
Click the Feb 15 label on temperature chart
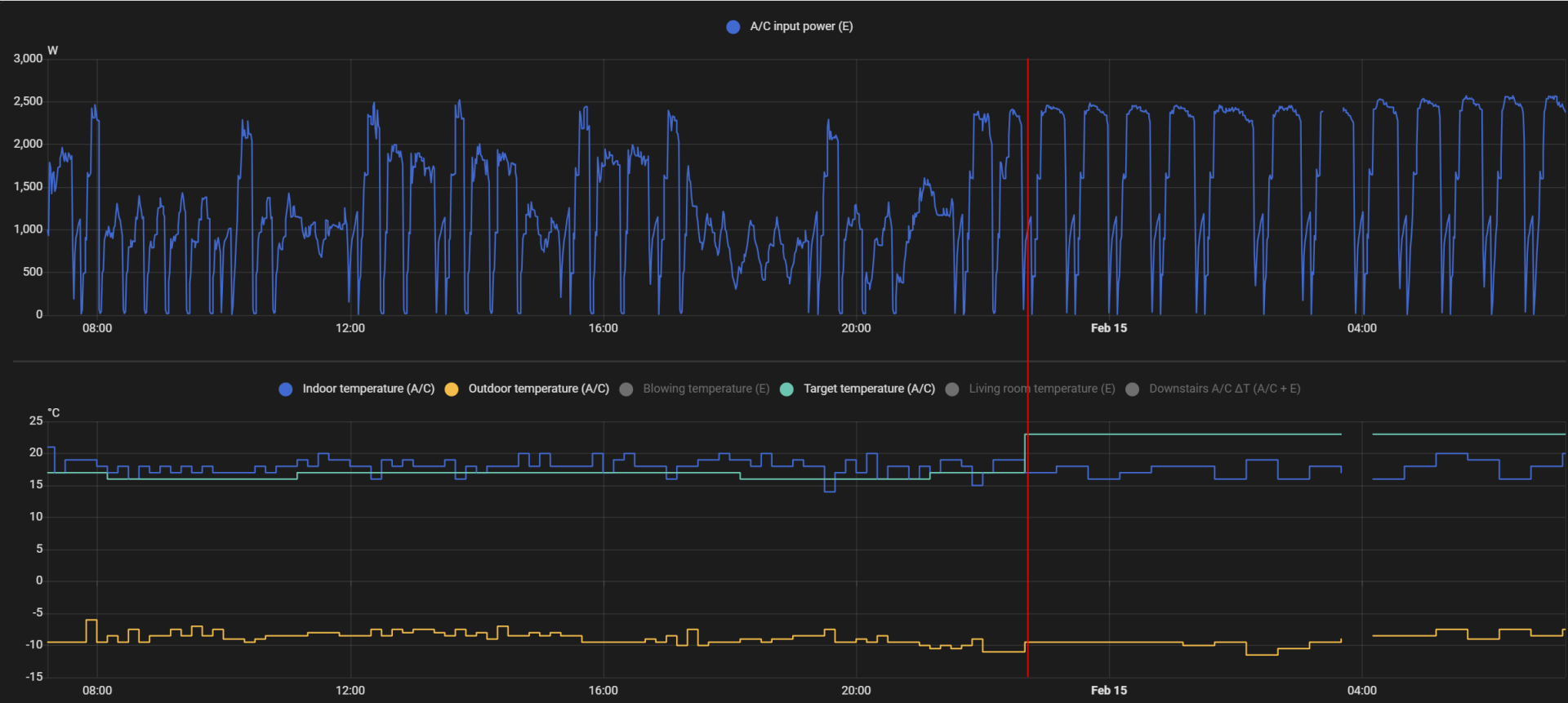1108,691
